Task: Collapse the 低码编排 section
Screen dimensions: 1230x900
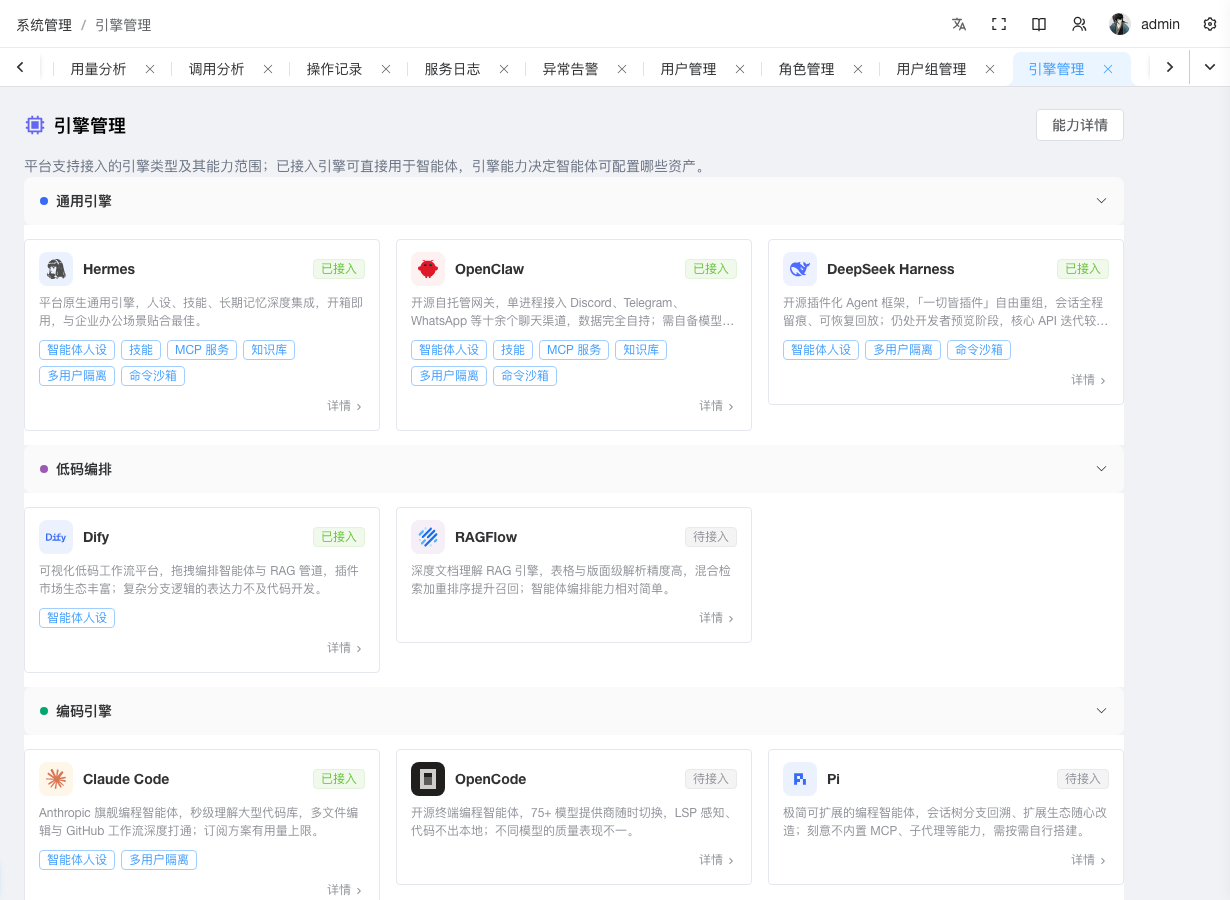Action: point(1101,468)
